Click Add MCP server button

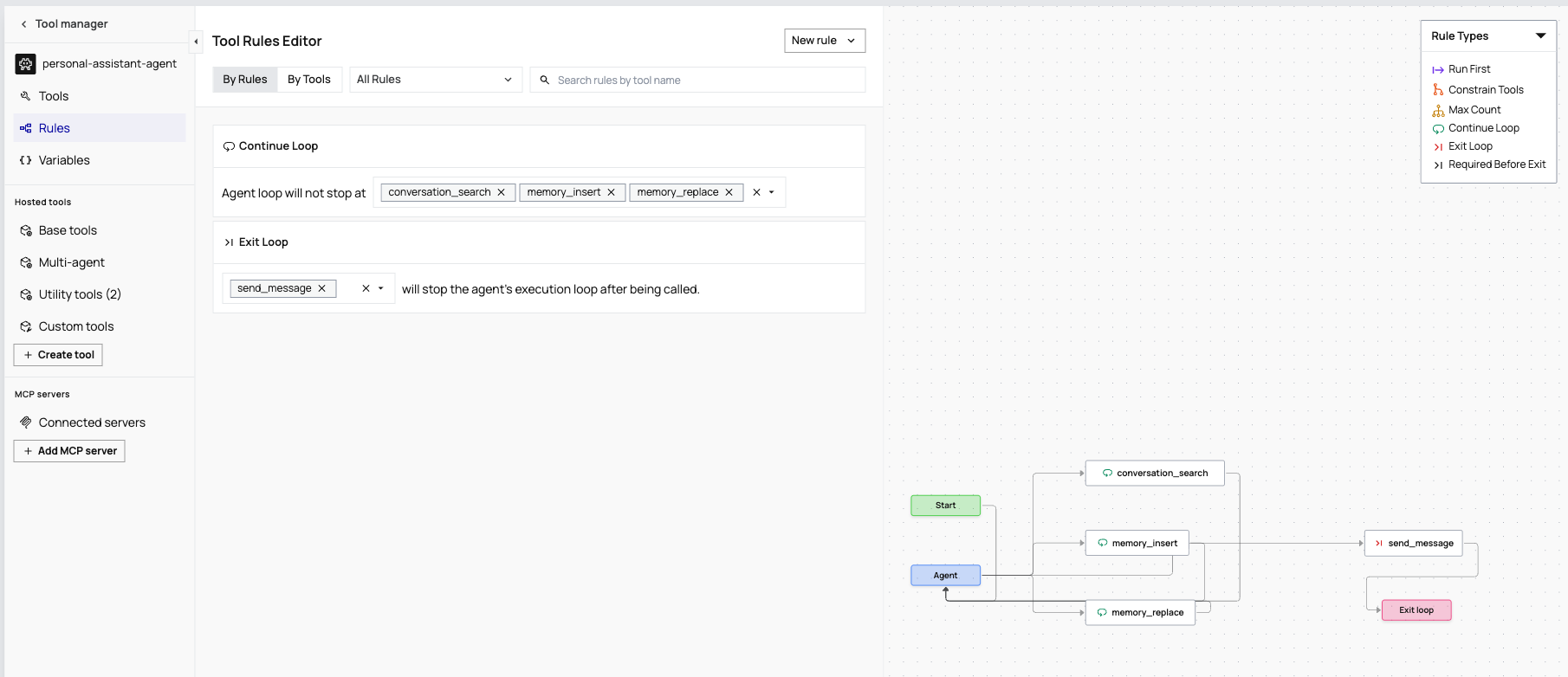[x=69, y=451]
